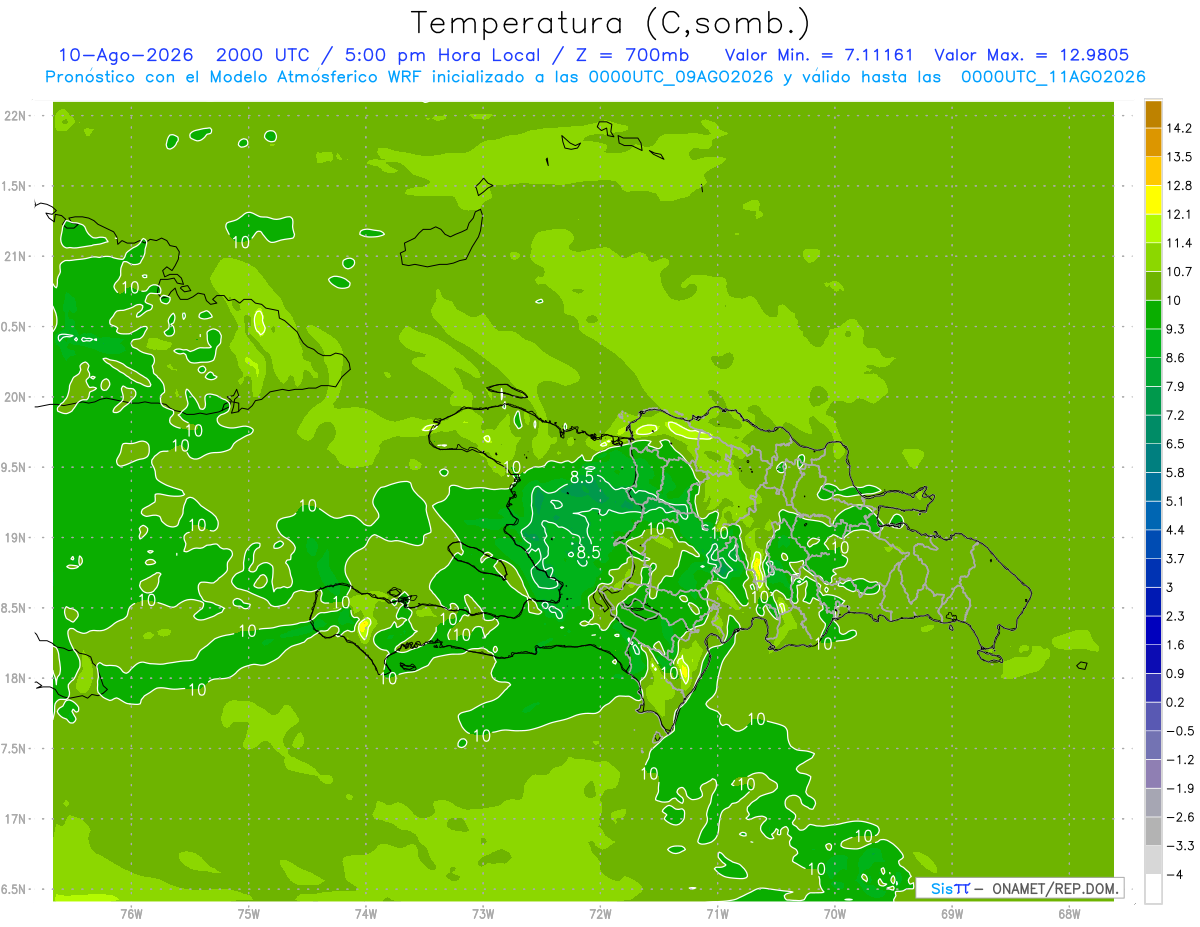Screen dimensions: 1200x927
Task: Click the "69W" longitude axis label
Action: pyautogui.click(x=952, y=914)
